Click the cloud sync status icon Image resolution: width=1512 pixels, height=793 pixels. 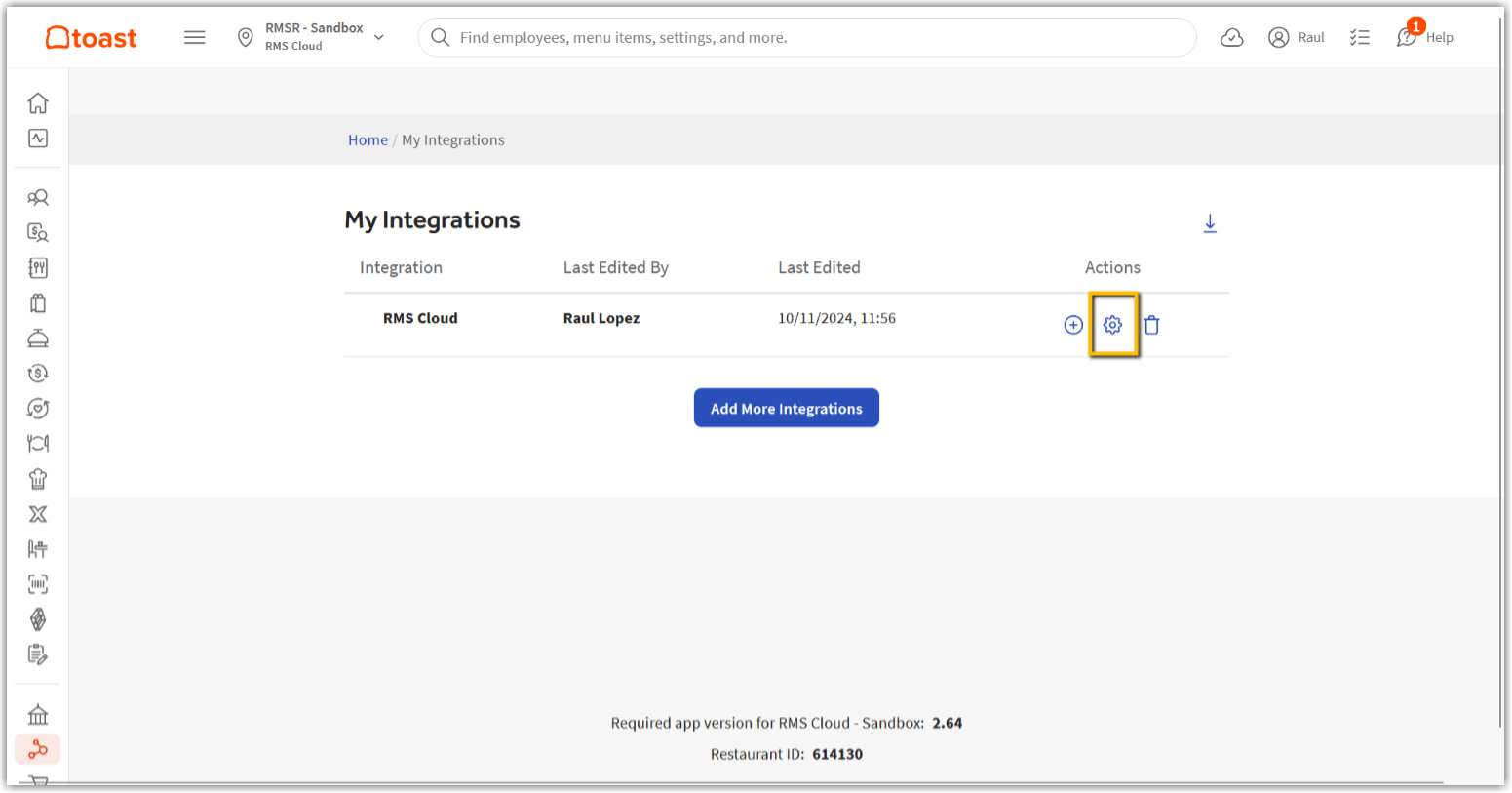(1232, 37)
